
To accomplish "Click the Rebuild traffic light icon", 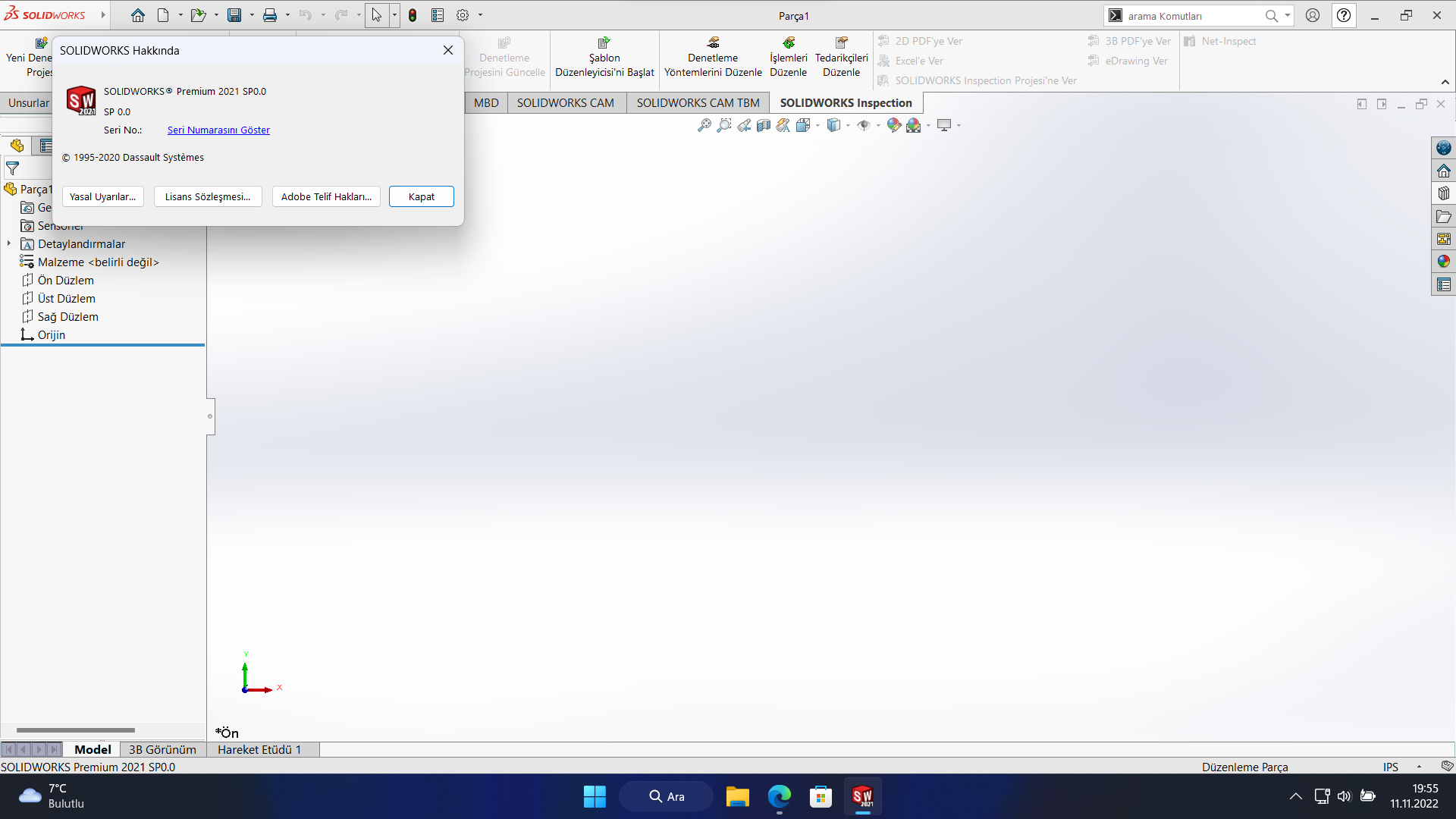I will 412,15.
